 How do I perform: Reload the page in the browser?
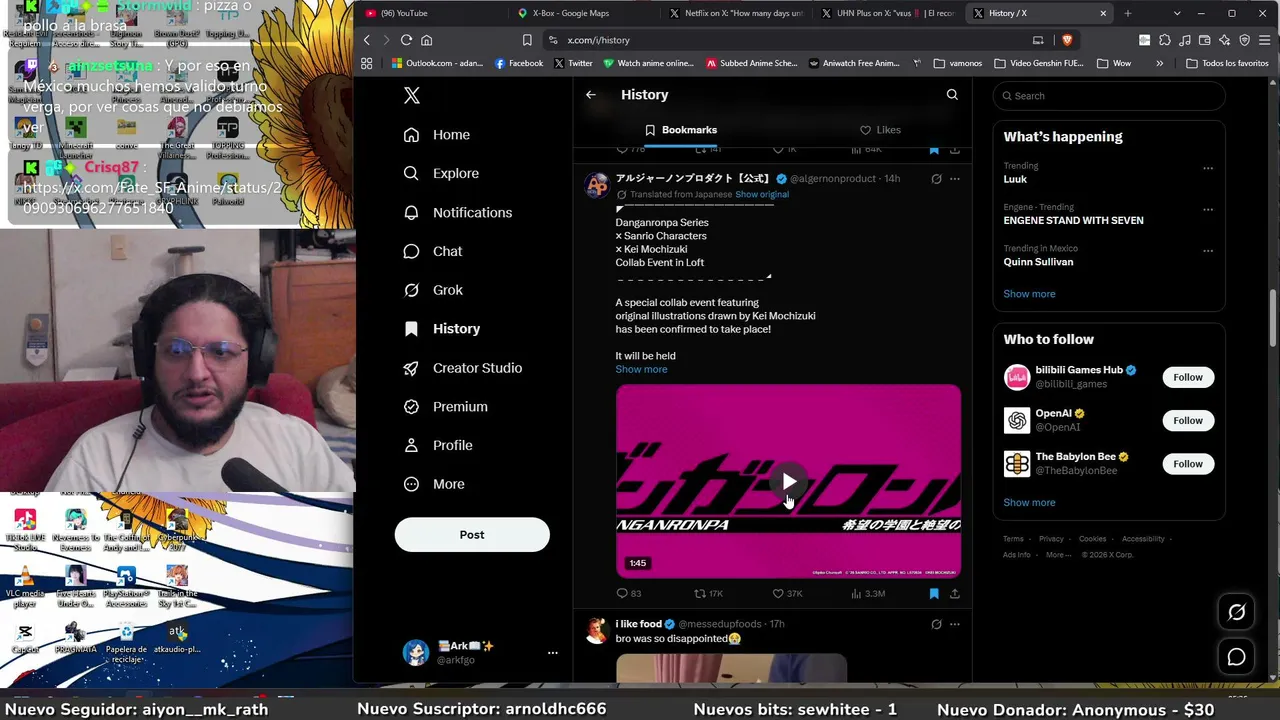[x=406, y=40]
